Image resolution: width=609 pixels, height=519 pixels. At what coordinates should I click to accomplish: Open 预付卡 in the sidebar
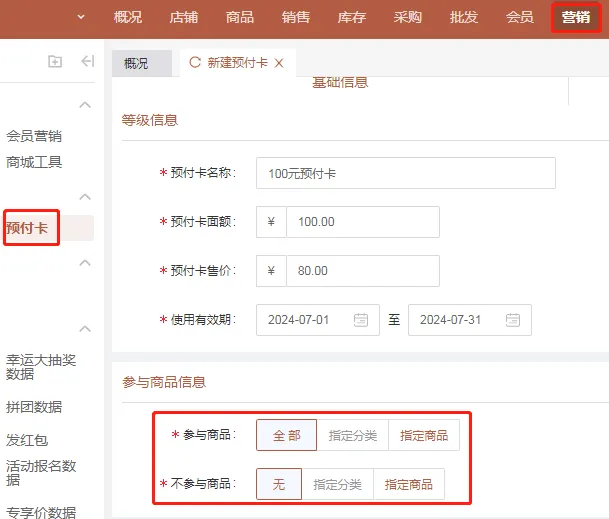(28, 228)
